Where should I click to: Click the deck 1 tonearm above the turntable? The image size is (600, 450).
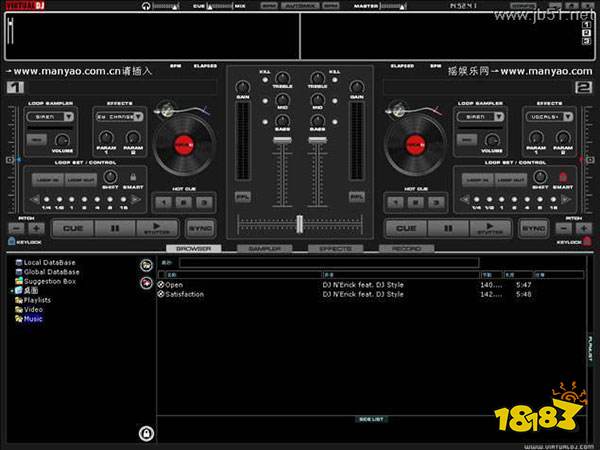(181, 110)
